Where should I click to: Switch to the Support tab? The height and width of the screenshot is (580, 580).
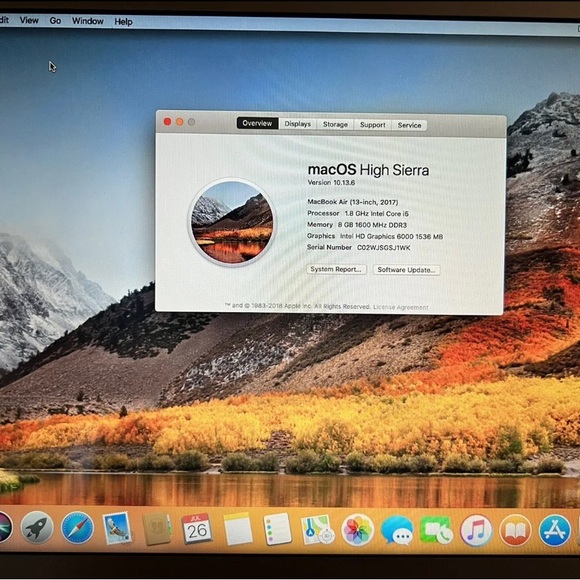[x=372, y=125]
